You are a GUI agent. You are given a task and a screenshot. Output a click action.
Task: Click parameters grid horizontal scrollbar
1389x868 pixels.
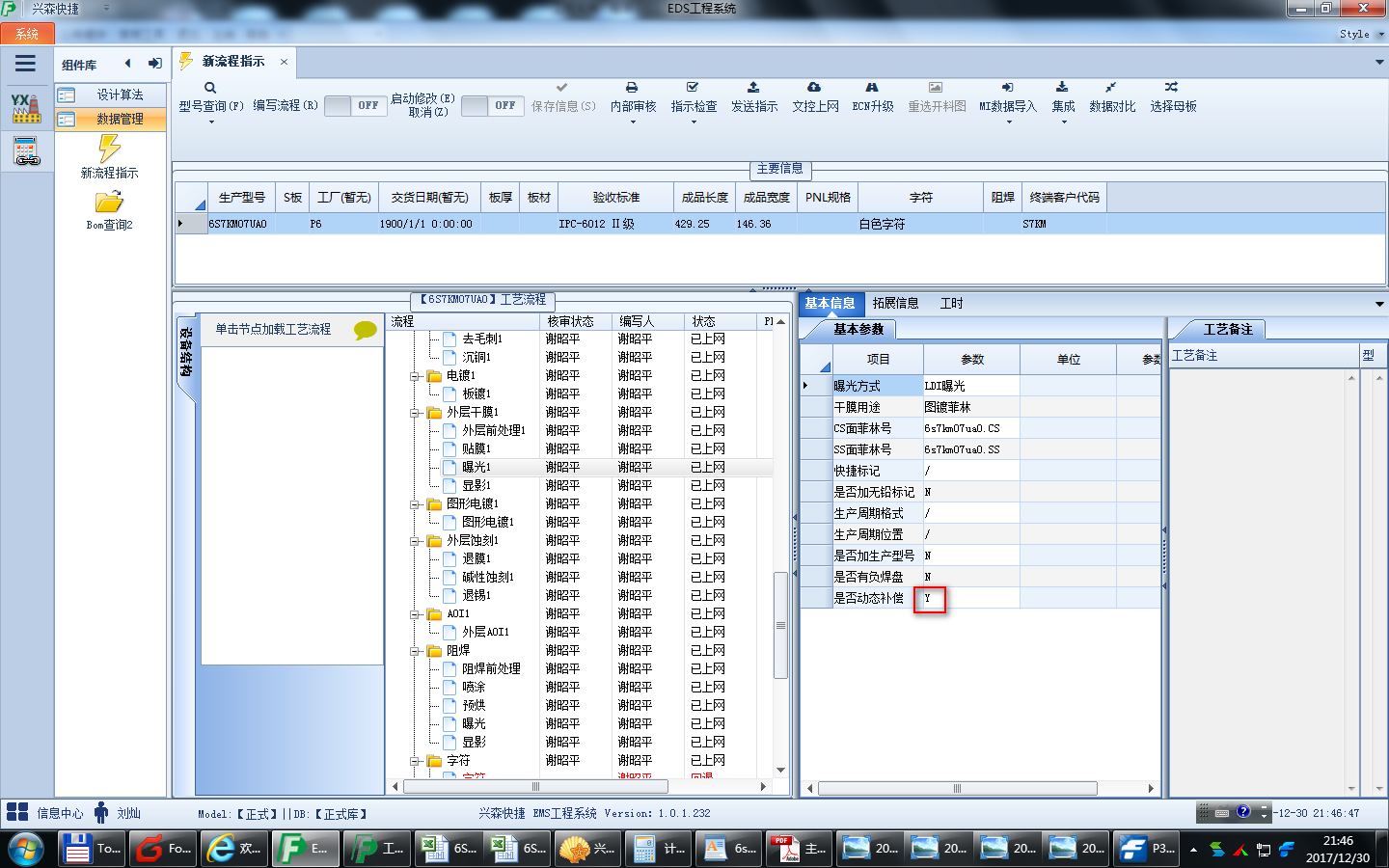pyautogui.click(x=957, y=788)
